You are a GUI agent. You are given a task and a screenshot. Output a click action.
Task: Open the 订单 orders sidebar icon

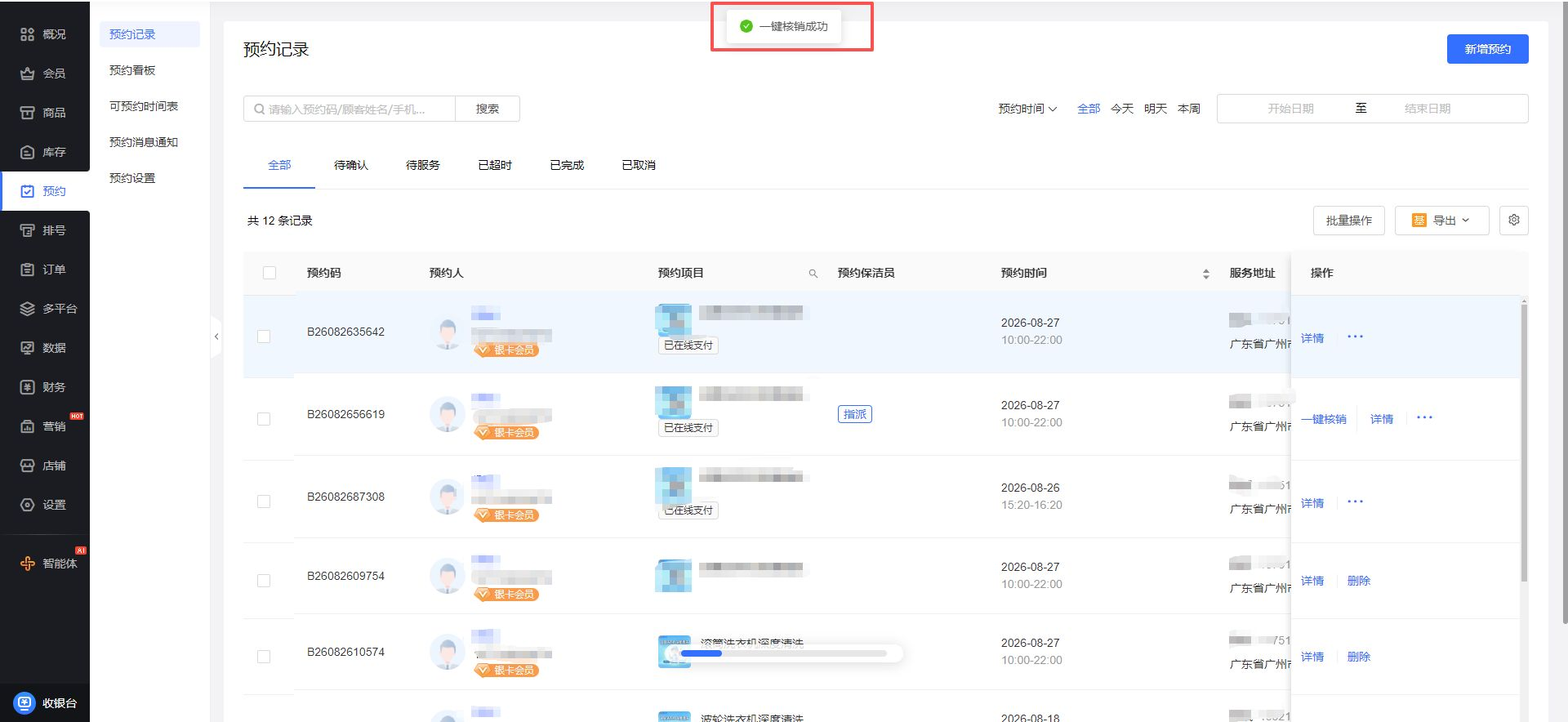click(27, 270)
